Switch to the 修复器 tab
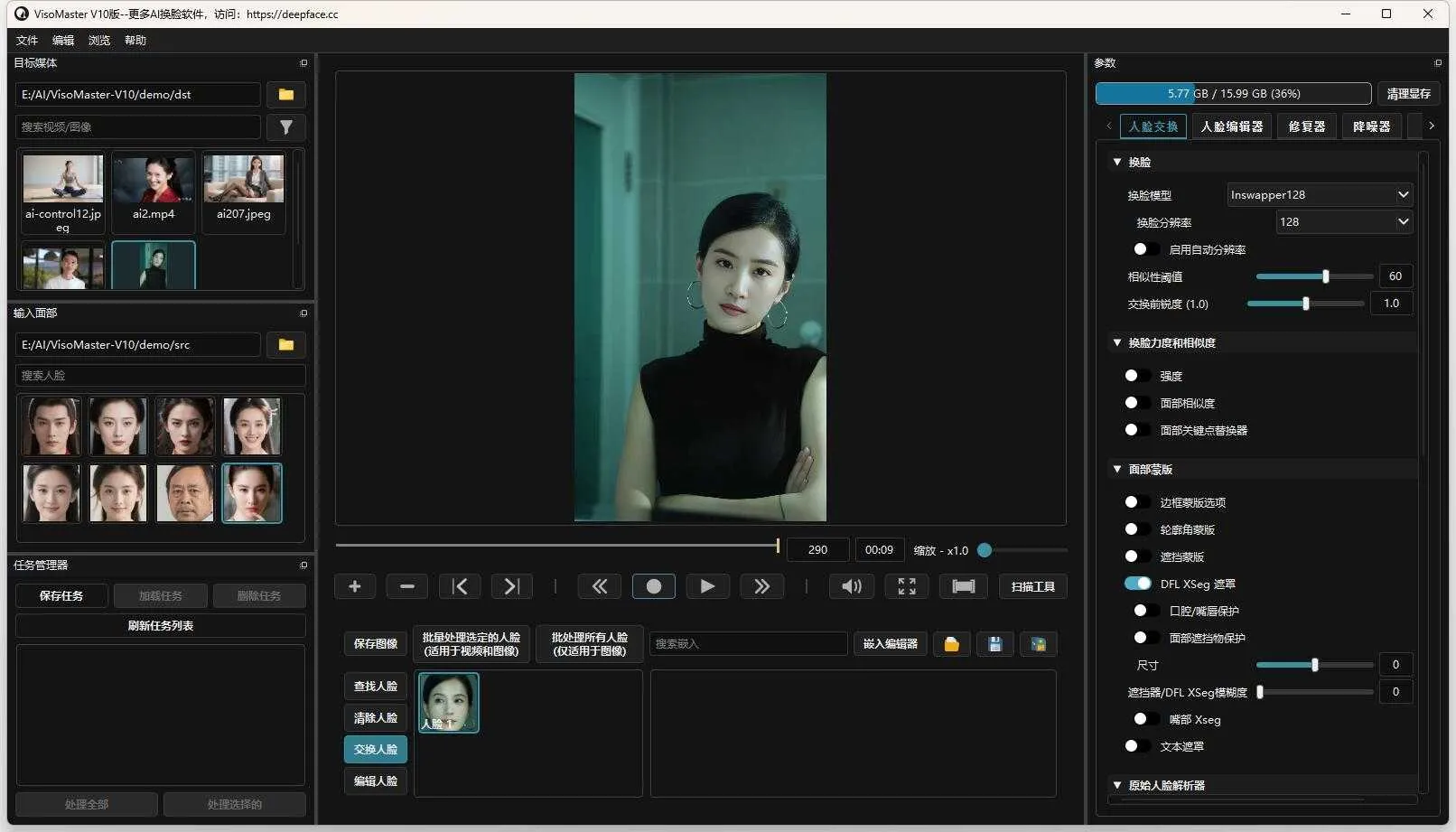This screenshot has height=832, width=1456. pyautogui.click(x=1307, y=126)
